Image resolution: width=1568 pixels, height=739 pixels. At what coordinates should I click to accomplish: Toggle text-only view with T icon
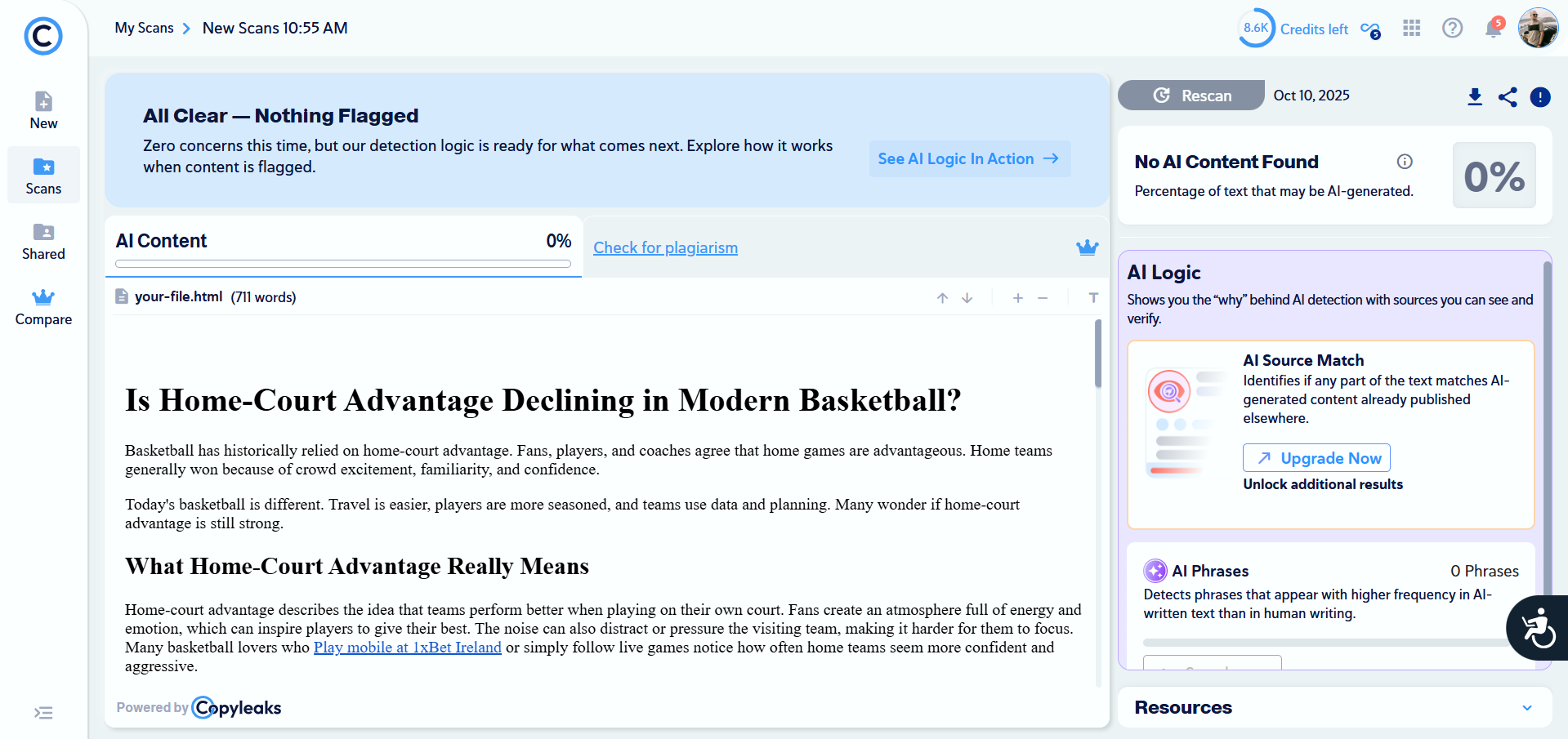click(x=1093, y=298)
